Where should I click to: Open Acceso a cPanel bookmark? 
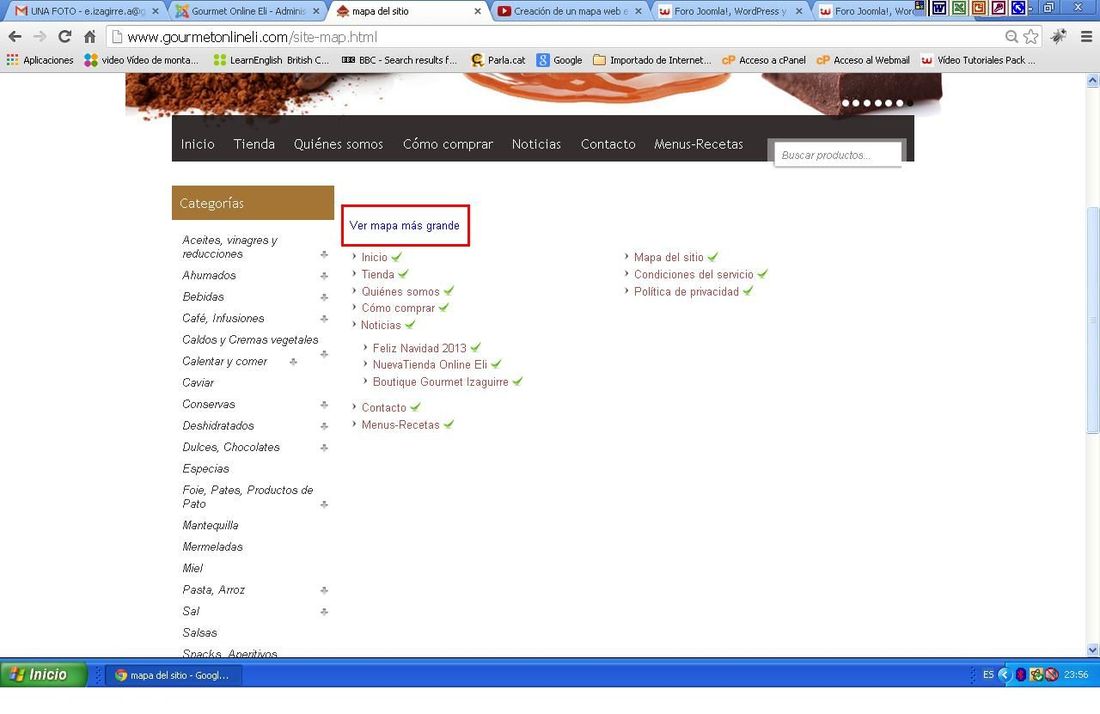click(763, 60)
